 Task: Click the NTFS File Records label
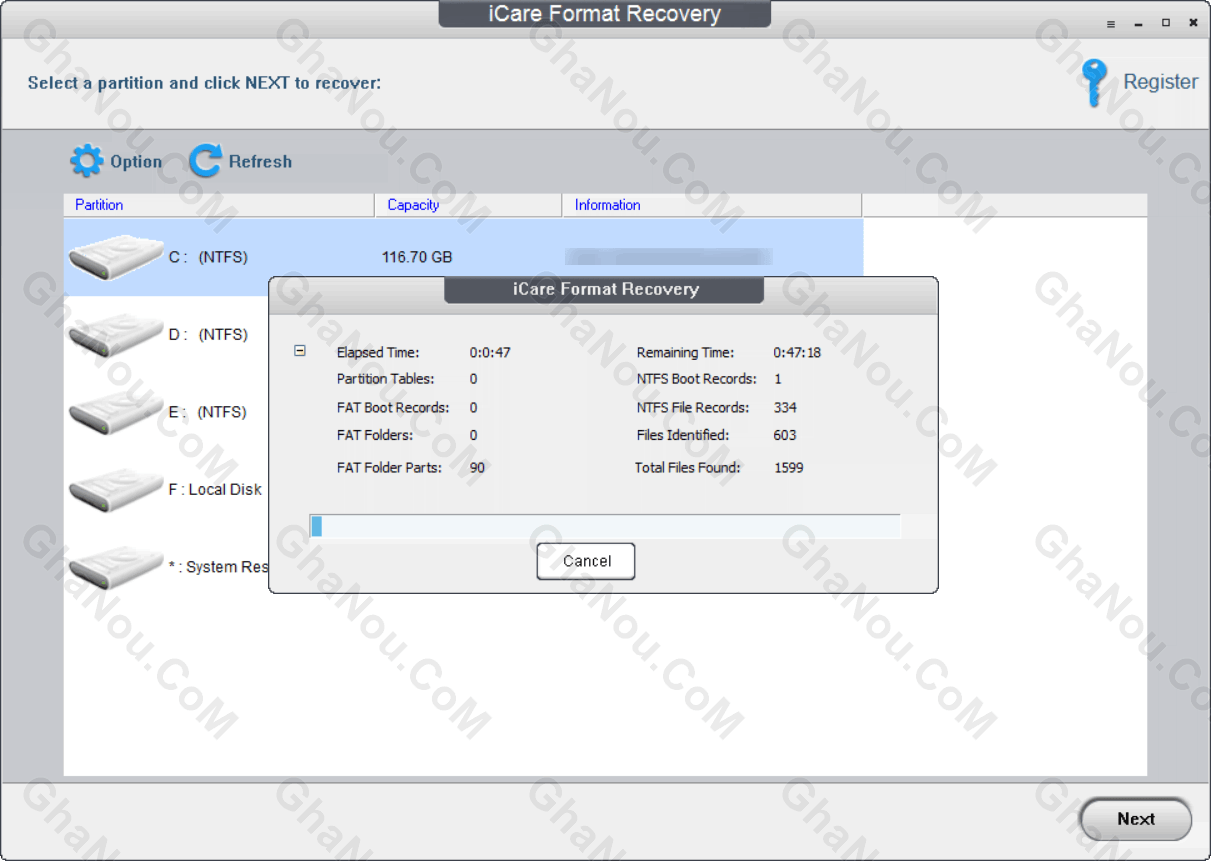[x=693, y=408]
